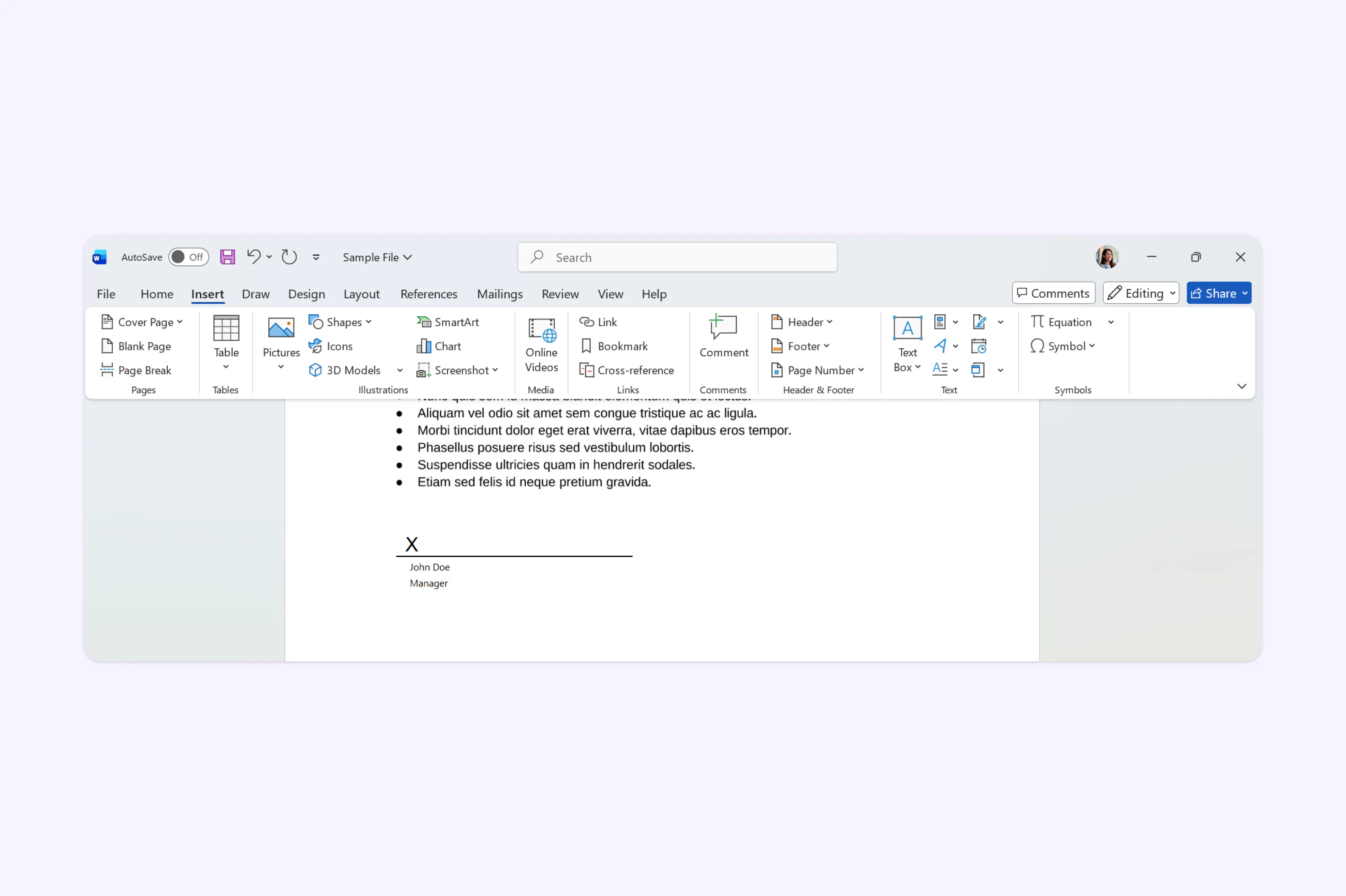Open the Chart insert tool
This screenshot has height=896, width=1346.
point(439,346)
